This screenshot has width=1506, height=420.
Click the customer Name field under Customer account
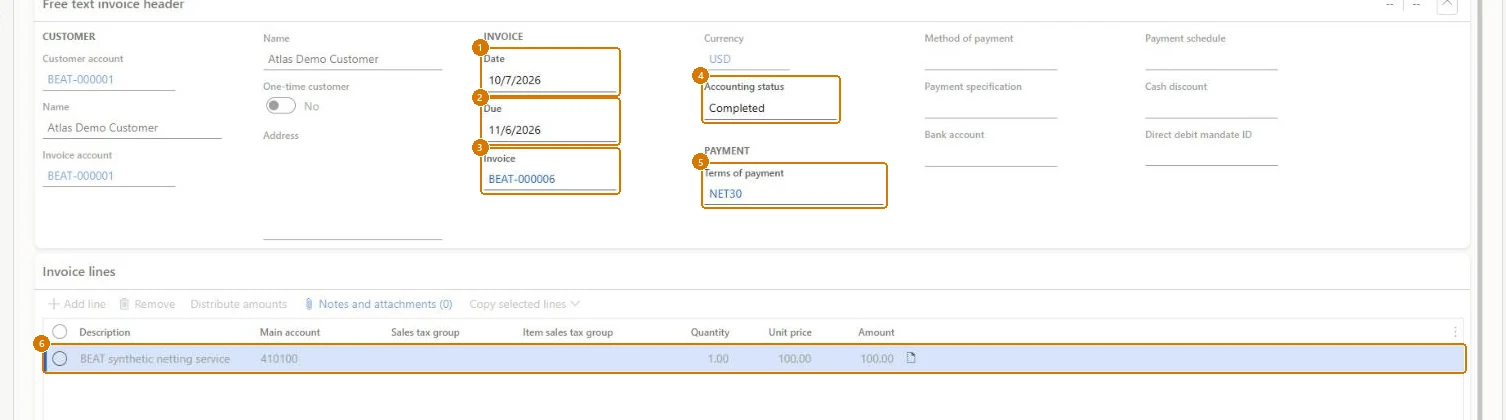click(132, 128)
